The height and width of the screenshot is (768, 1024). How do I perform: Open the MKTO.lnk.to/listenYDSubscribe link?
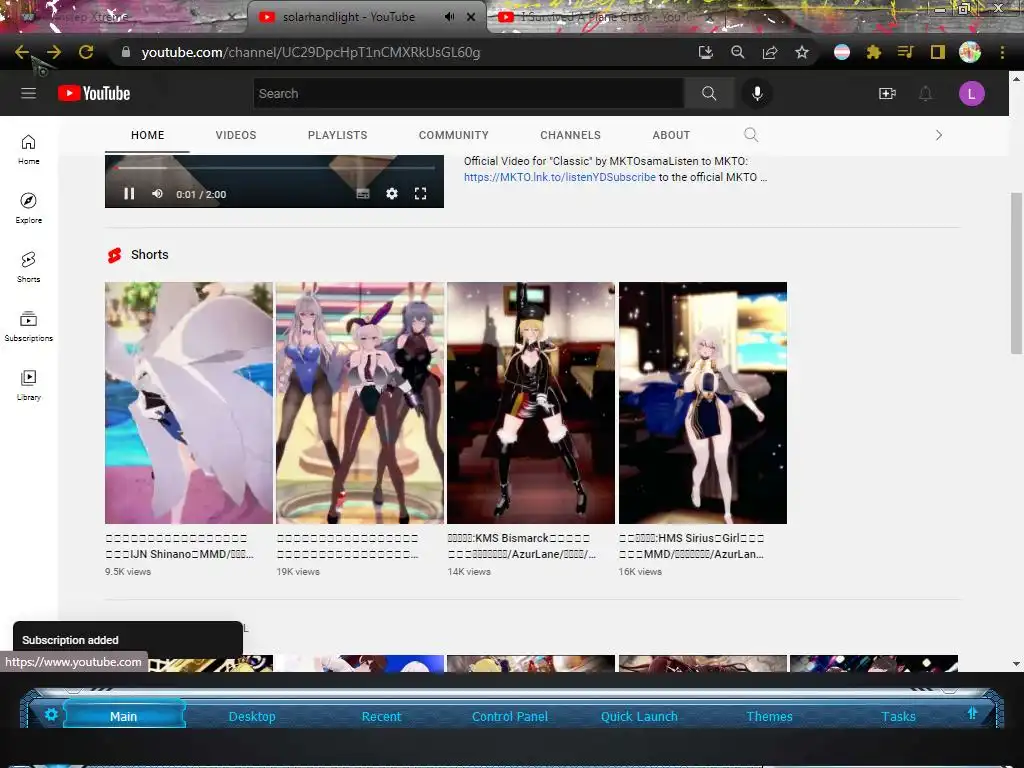coord(560,177)
